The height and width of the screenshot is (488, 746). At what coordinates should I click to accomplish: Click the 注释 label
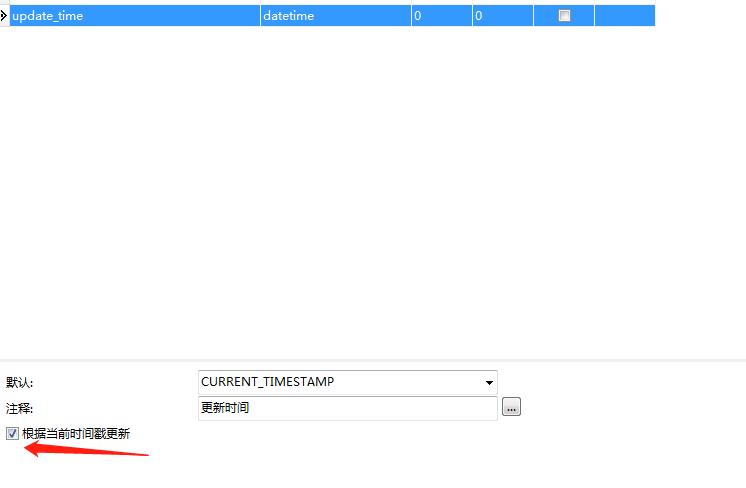[20, 408]
